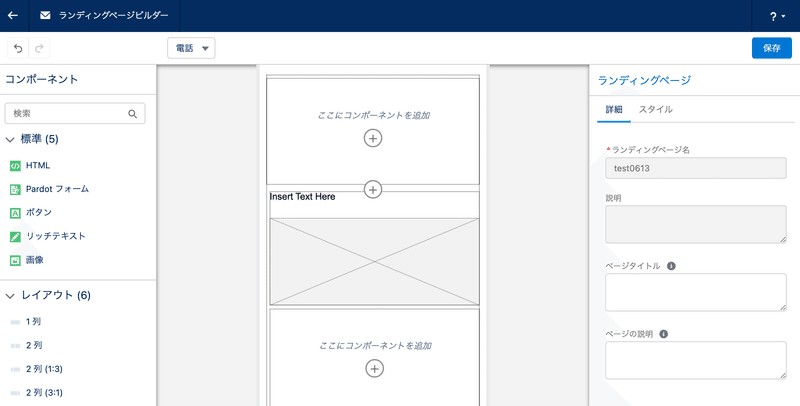Viewport: 800px width, 406px height.
Task: Click info icon next to ページタイトル
Action: [x=671, y=266]
